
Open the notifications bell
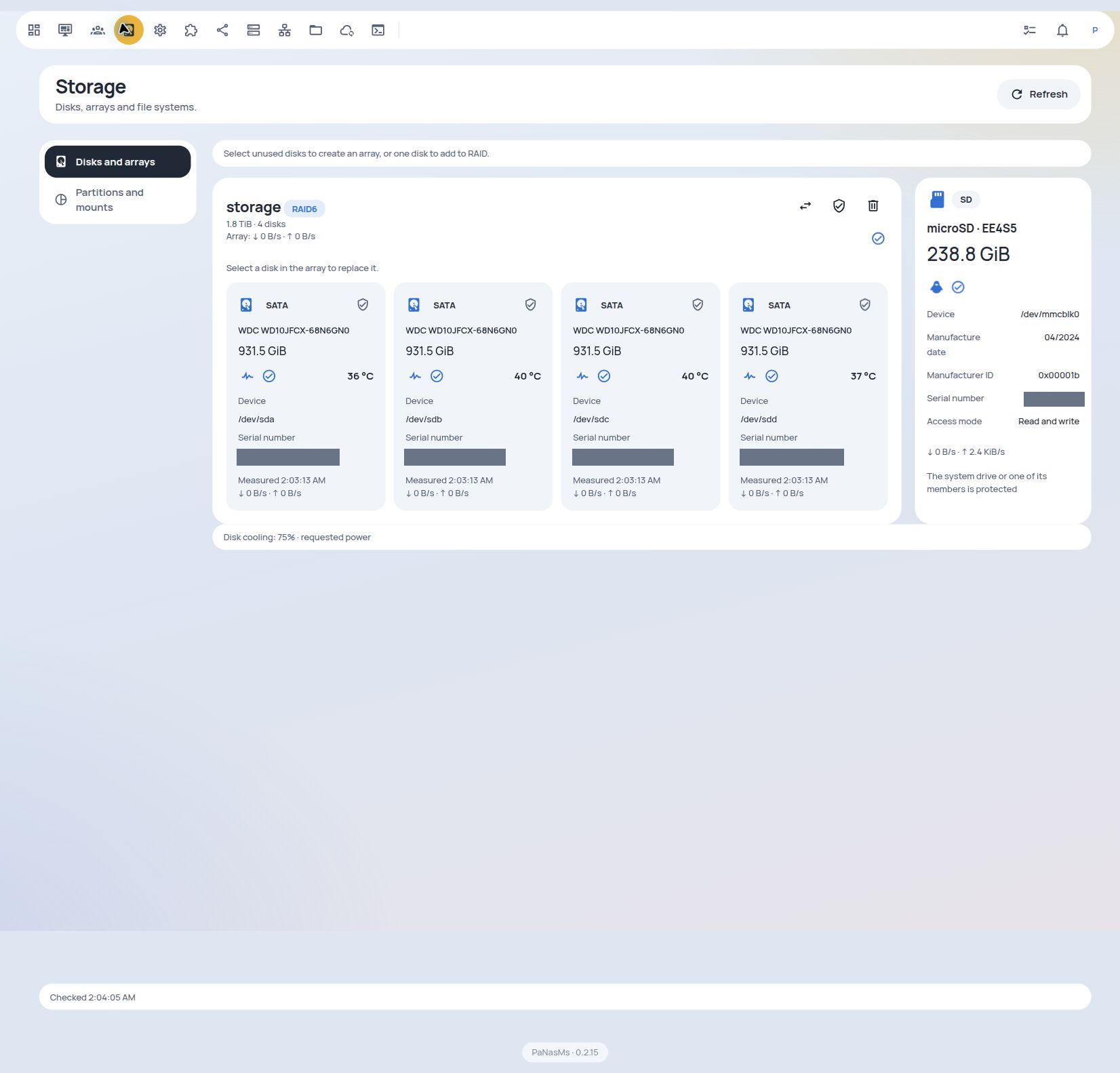point(1062,30)
